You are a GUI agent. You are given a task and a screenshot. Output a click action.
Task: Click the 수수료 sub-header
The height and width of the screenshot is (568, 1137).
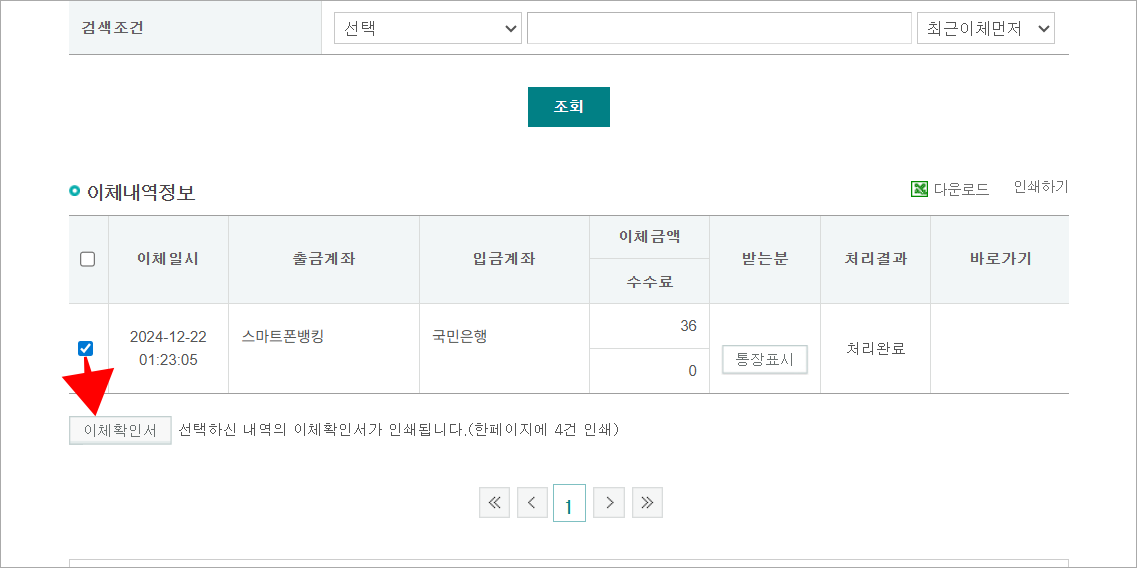(x=650, y=281)
